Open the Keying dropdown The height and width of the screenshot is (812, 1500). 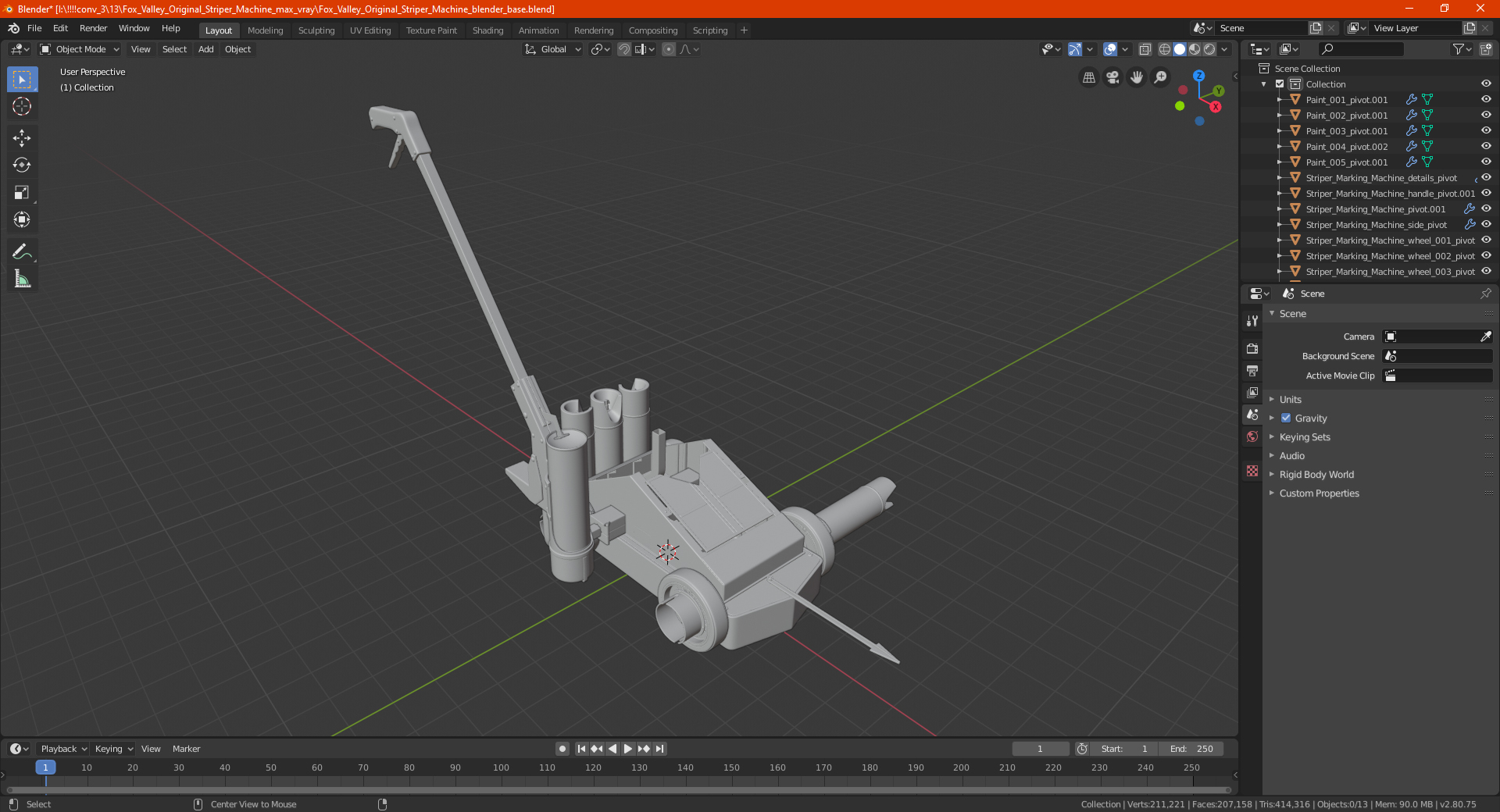pos(113,749)
